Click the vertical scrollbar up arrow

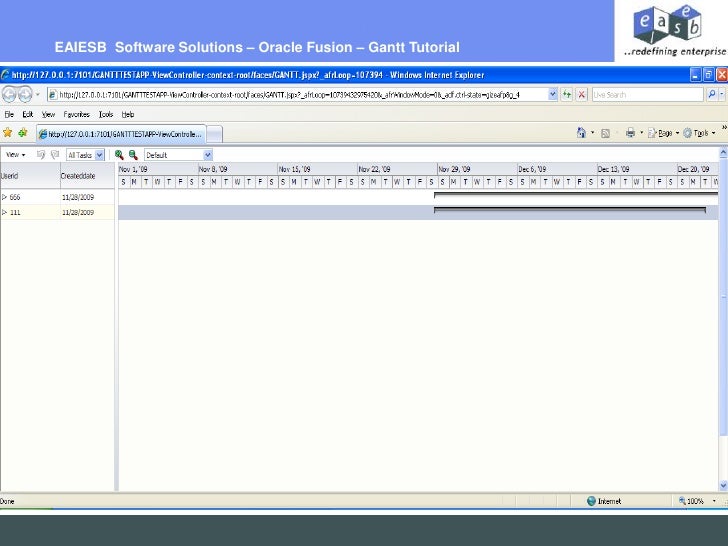723,152
